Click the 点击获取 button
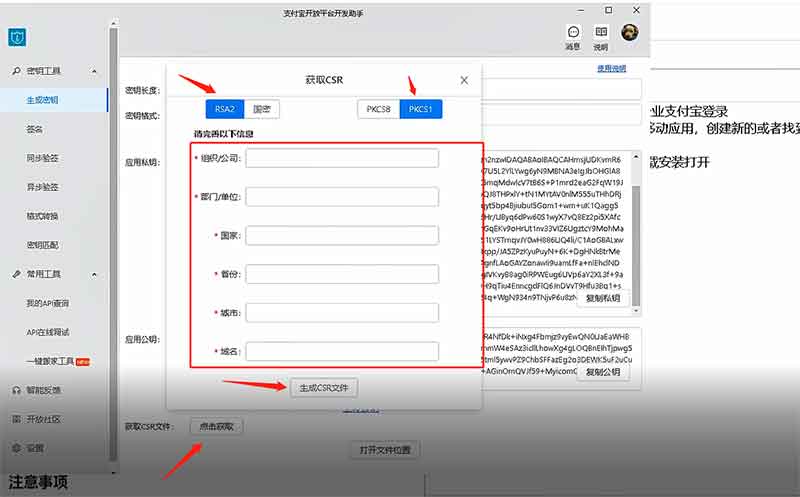This screenshot has height=497, width=800. click(217, 427)
